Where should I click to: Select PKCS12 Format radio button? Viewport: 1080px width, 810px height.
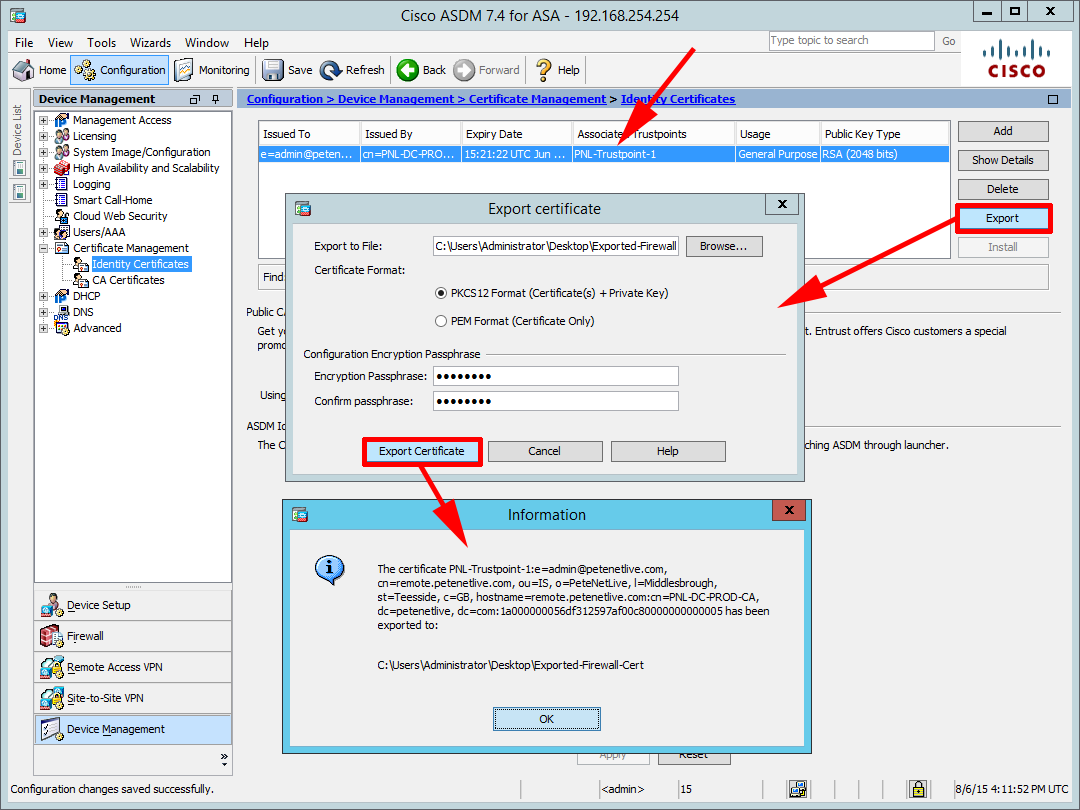(x=441, y=293)
